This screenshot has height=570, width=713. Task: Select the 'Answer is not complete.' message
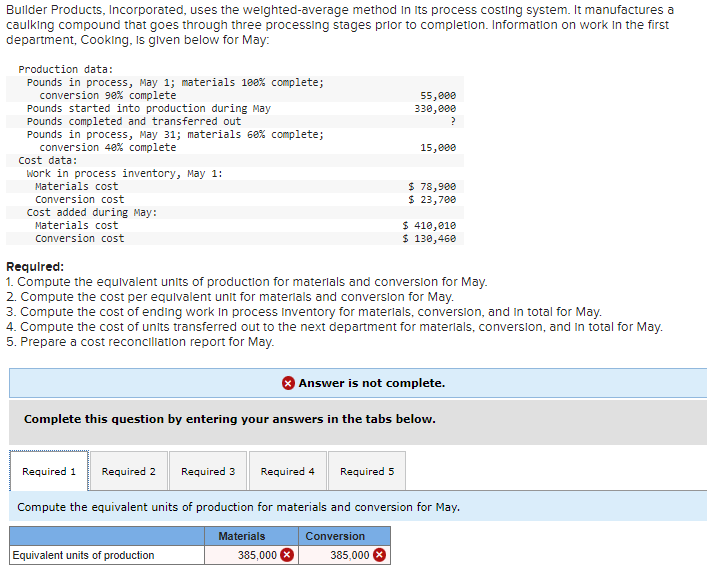click(x=372, y=383)
